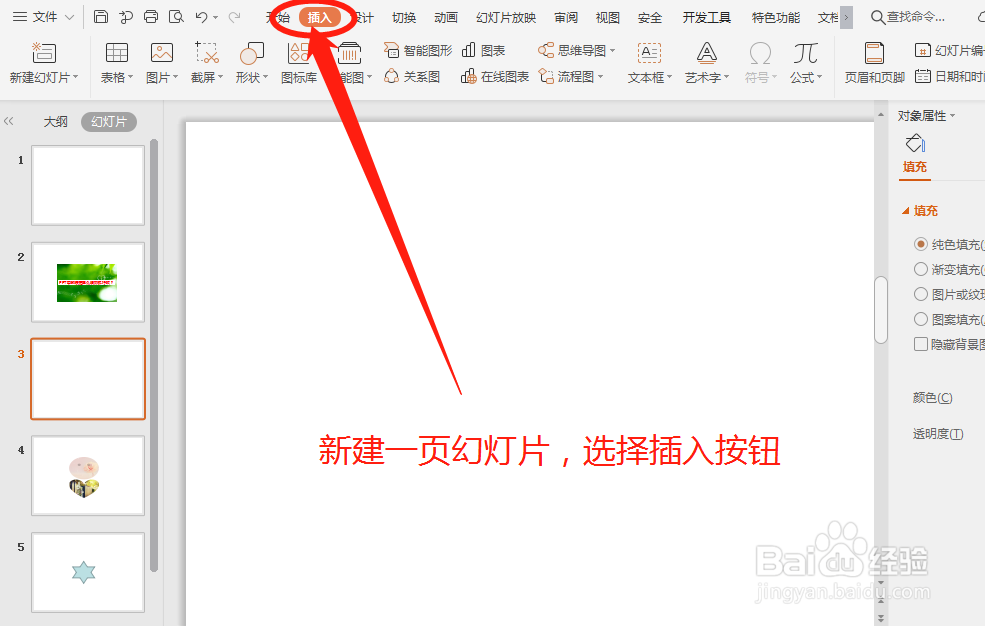This screenshot has height=626, width=985.
Task: Insert a Picture via 图片 icon
Action: [x=161, y=53]
